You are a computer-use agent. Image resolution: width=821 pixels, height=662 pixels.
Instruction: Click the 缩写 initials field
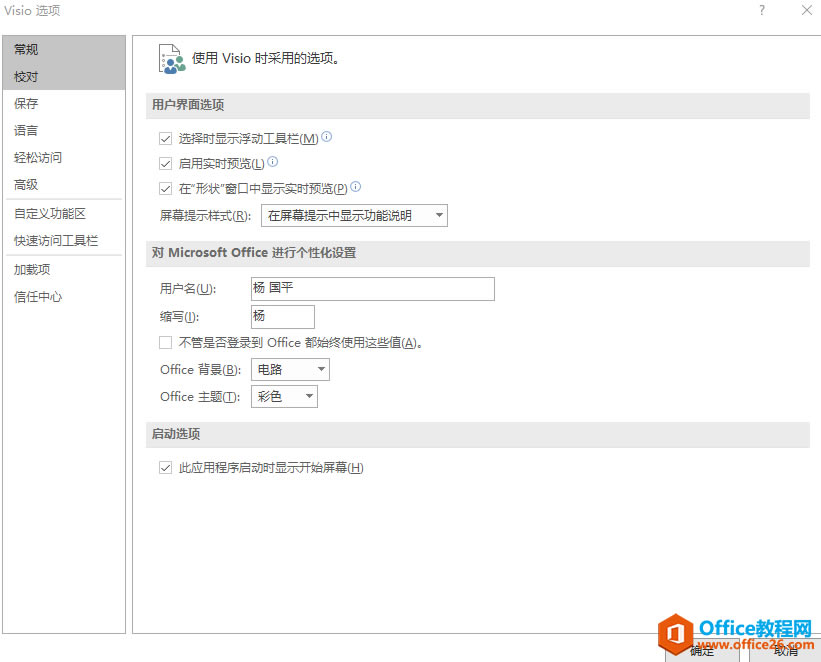283,317
